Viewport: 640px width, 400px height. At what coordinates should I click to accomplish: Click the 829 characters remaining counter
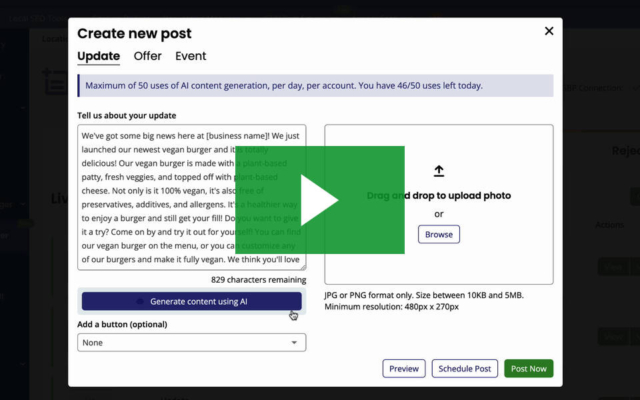click(x=258, y=280)
